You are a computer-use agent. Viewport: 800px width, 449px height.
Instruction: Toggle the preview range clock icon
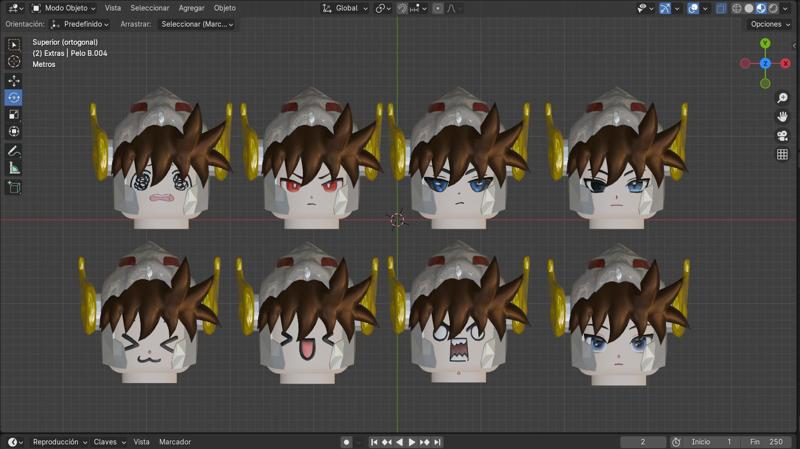[676, 442]
